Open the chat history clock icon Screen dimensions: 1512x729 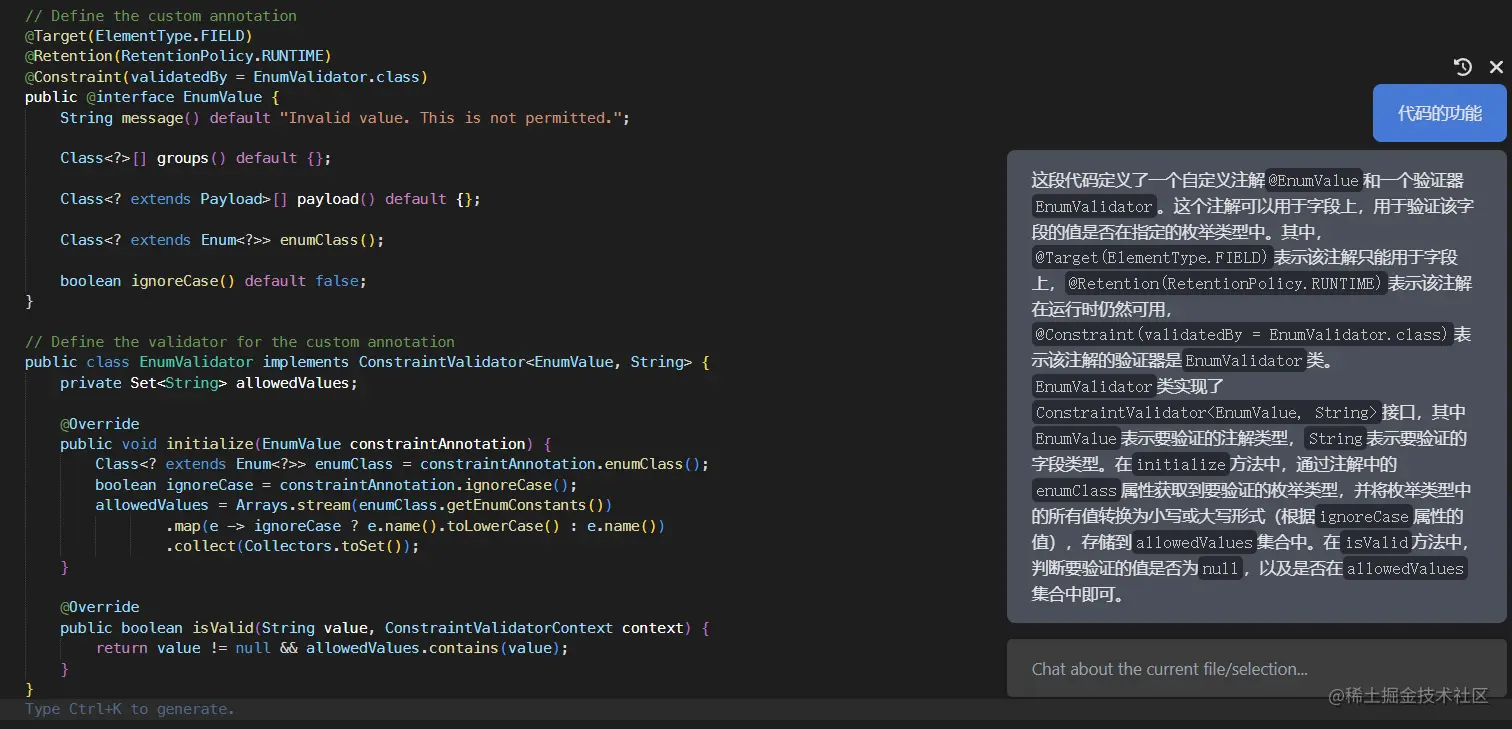tap(1463, 67)
